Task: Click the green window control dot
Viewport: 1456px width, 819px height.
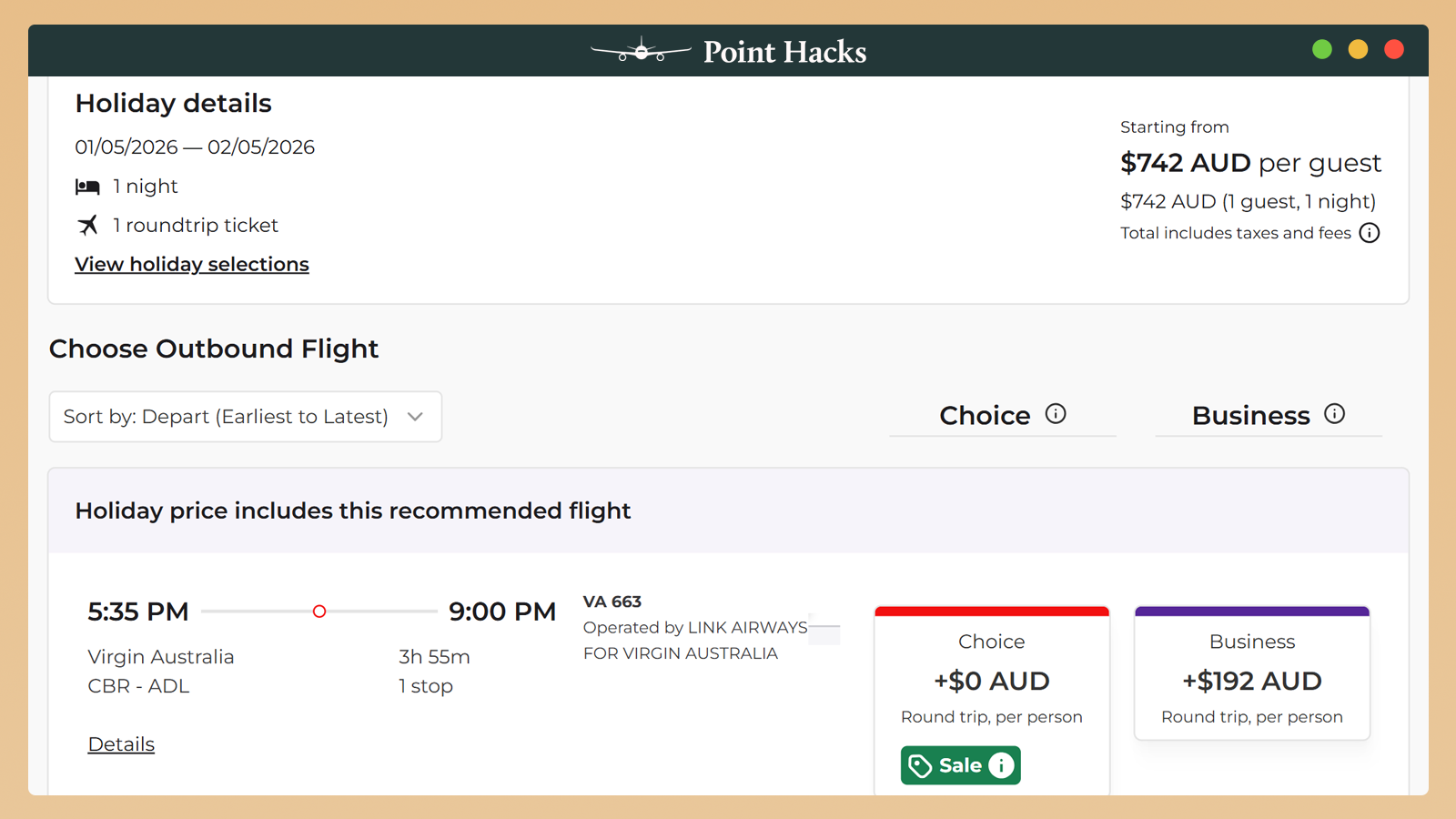Action: (x=1322, y=49)
